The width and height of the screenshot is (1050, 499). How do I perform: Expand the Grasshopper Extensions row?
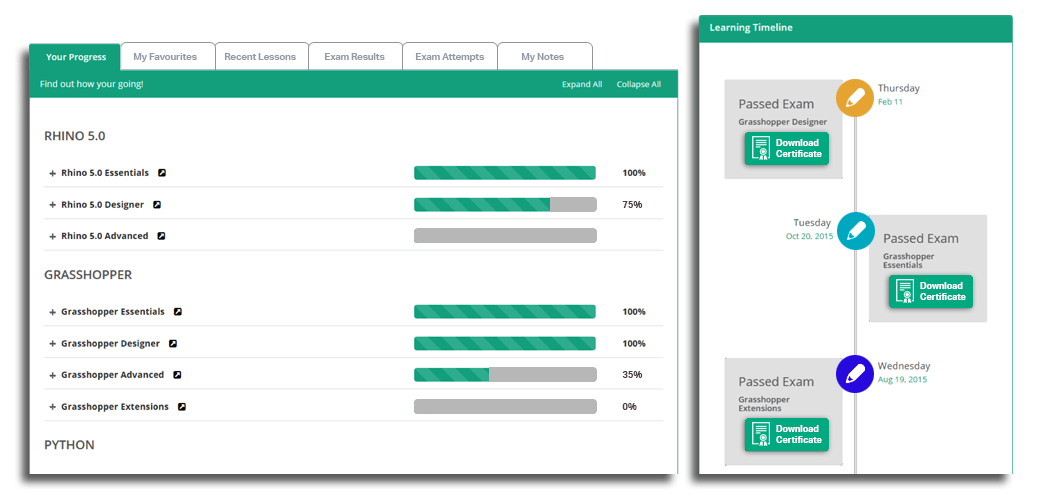click(52, 407)
